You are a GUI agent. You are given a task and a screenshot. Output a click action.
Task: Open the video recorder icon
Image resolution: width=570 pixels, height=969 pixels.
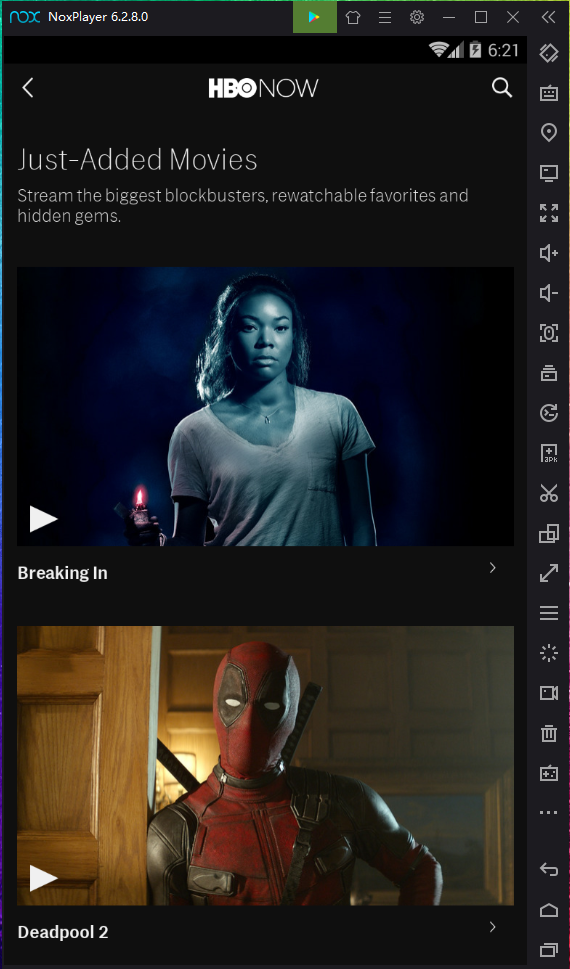coord(548,693)
